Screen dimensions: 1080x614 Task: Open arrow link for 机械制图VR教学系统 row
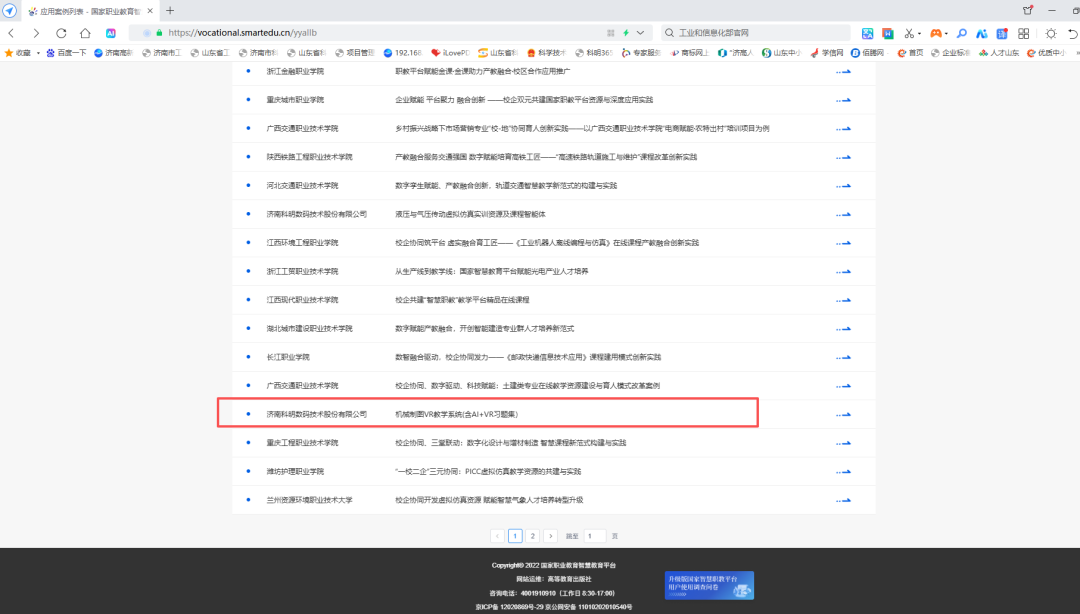click(x=844, y=415)
